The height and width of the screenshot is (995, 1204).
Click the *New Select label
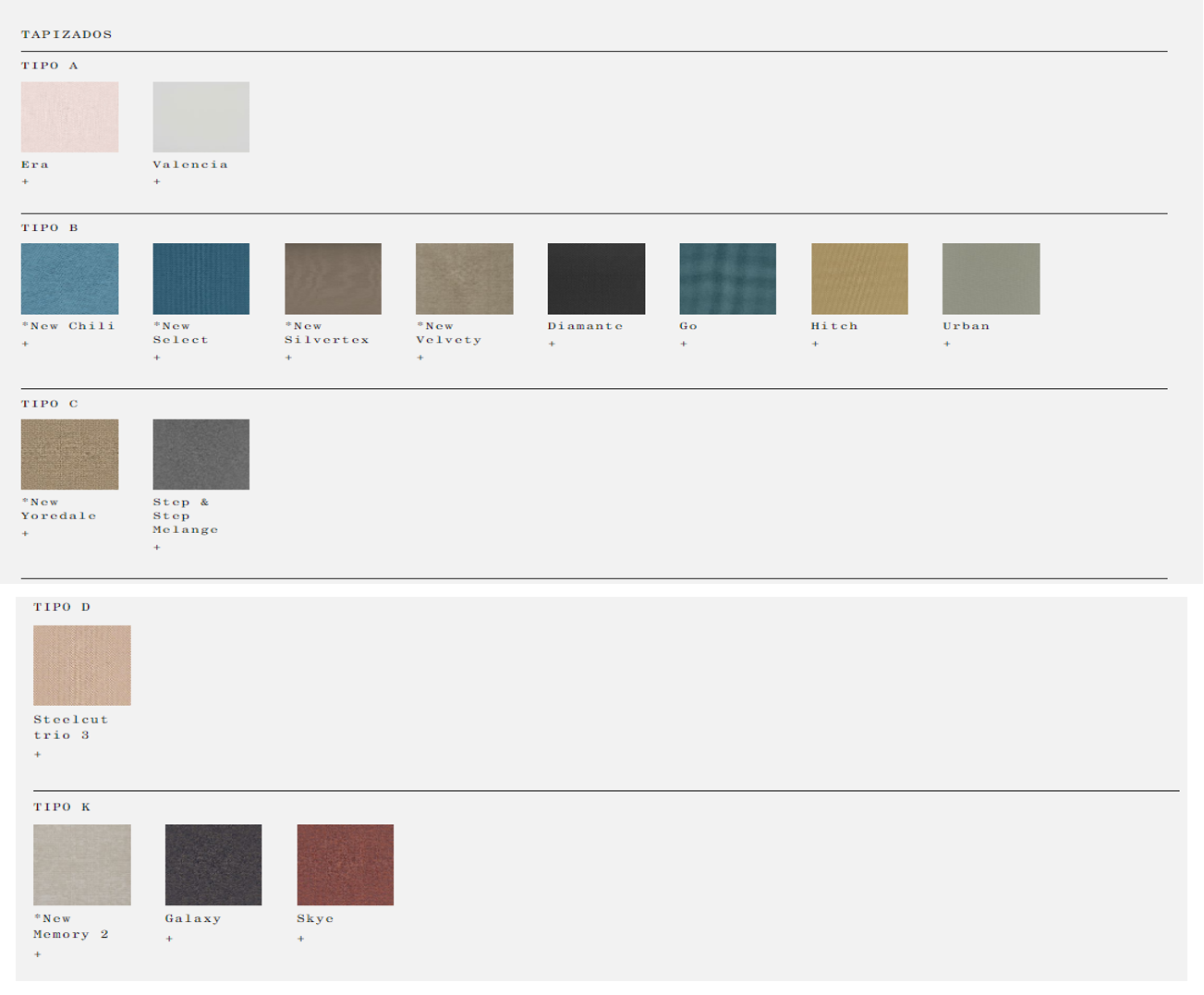pos(181,333)
